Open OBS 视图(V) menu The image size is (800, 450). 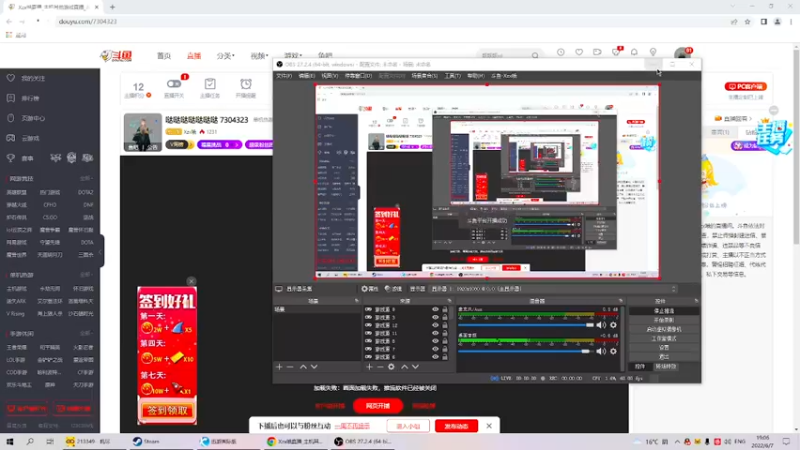tap(330, 76)
